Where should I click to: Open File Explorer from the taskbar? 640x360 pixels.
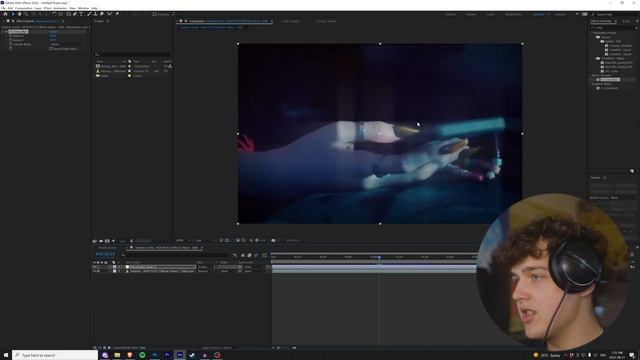tap(117, 355)
